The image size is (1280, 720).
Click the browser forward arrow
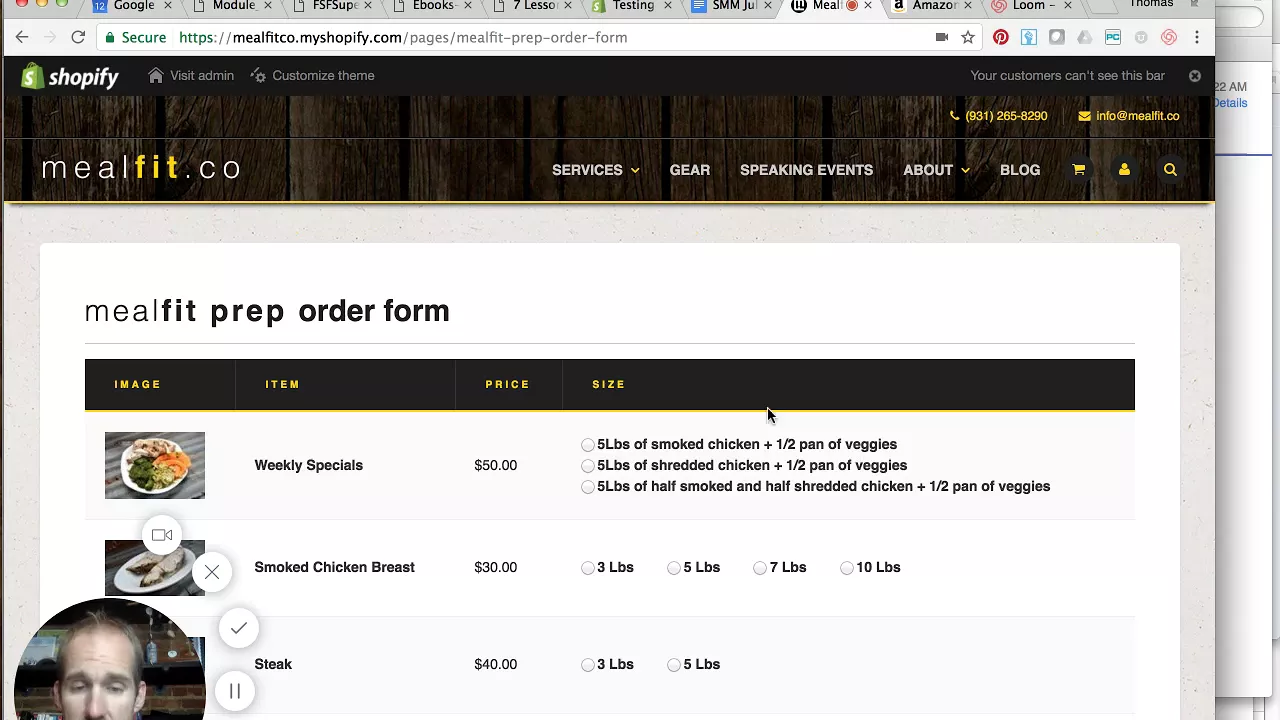(50, 37)
